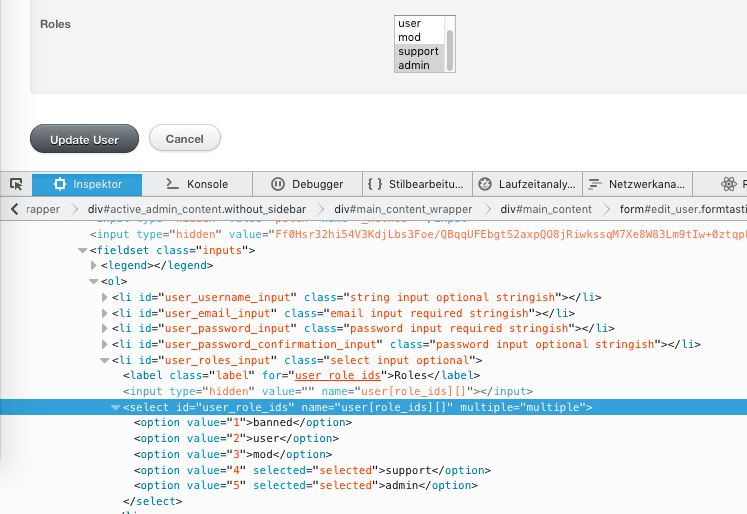Select 'mod' in Roles list

419,37
